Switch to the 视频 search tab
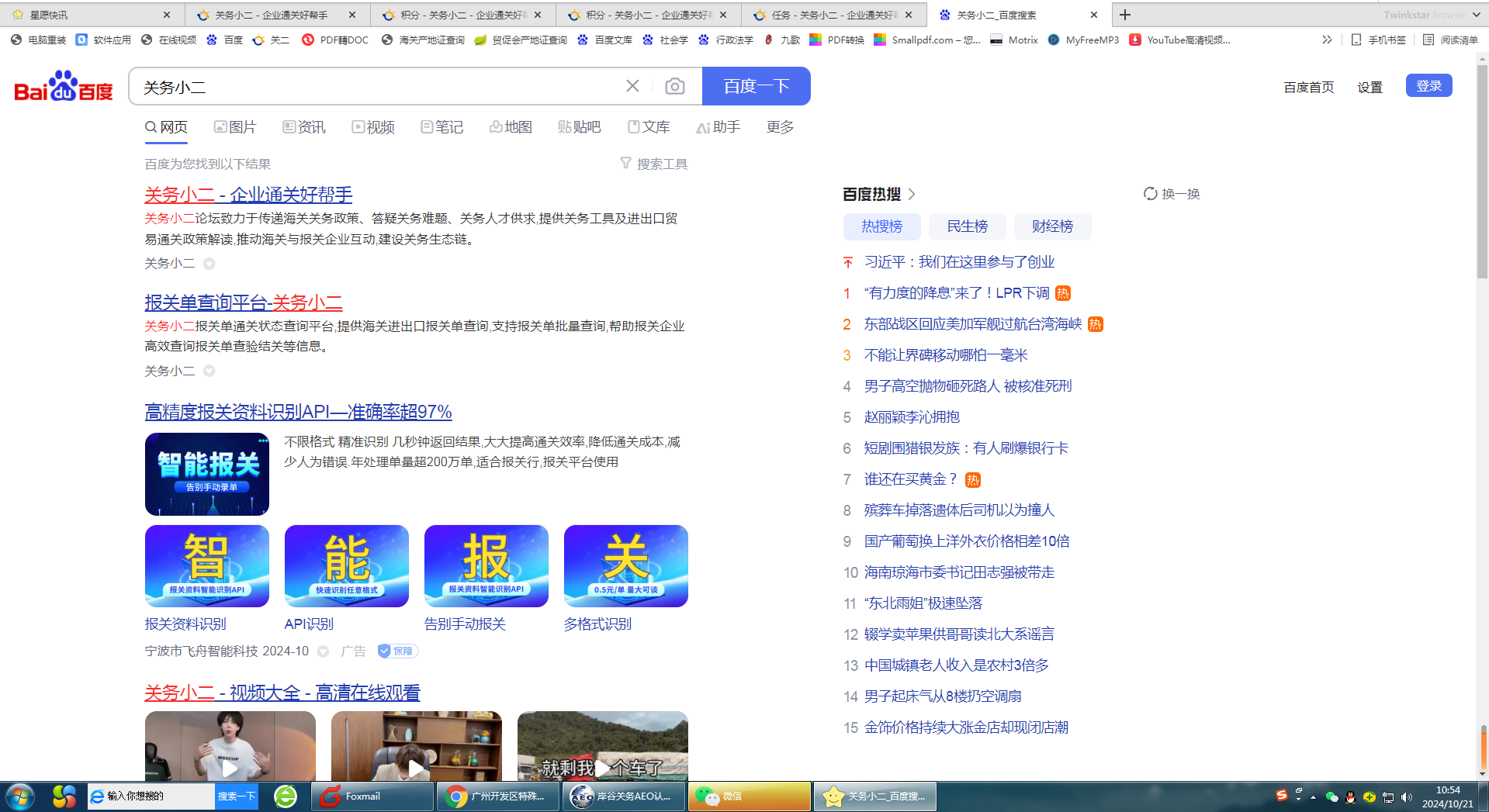The height and width of the screenshot is (812, 1489). 373,126
